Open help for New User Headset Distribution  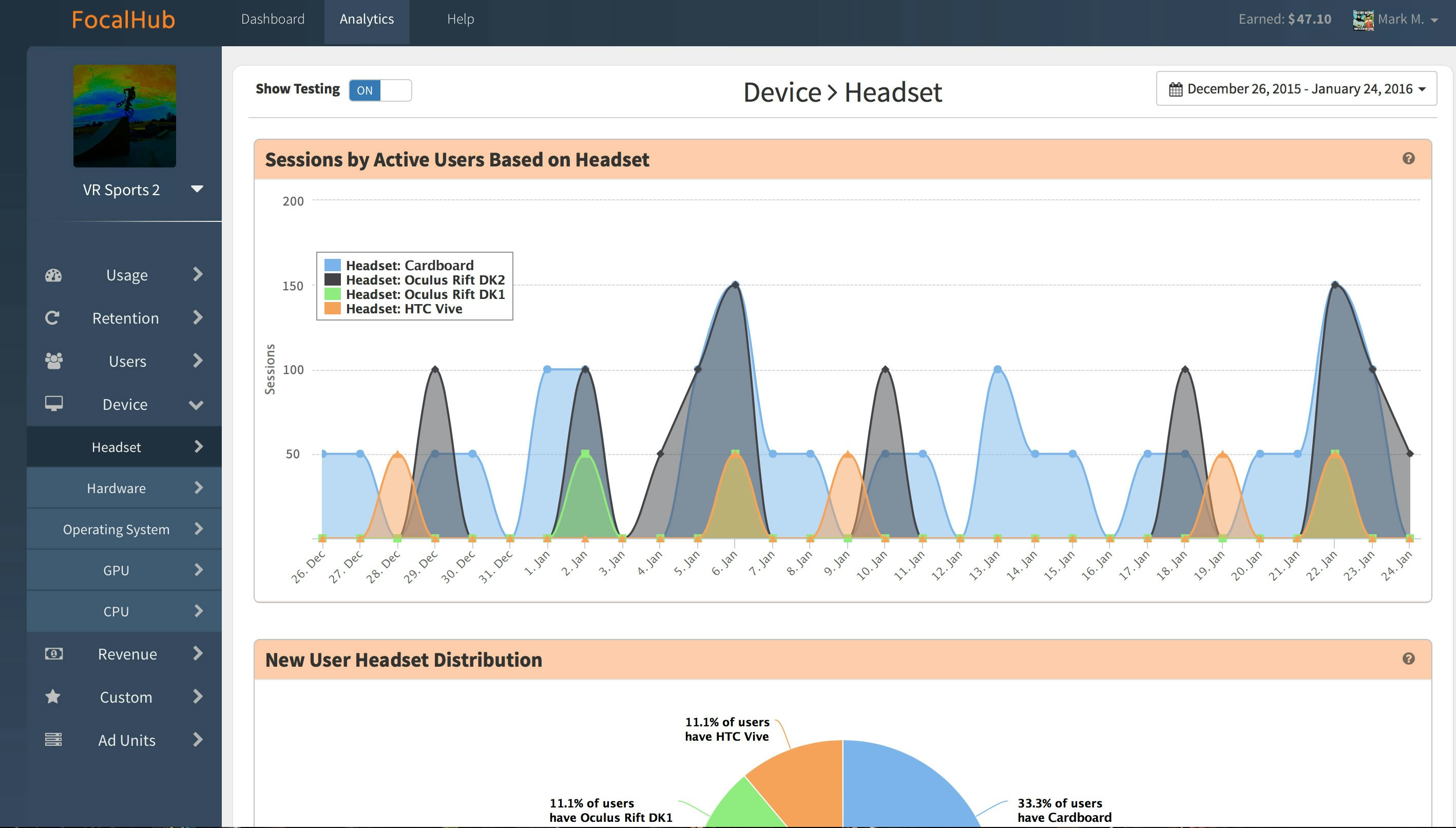coord(1408,659)
